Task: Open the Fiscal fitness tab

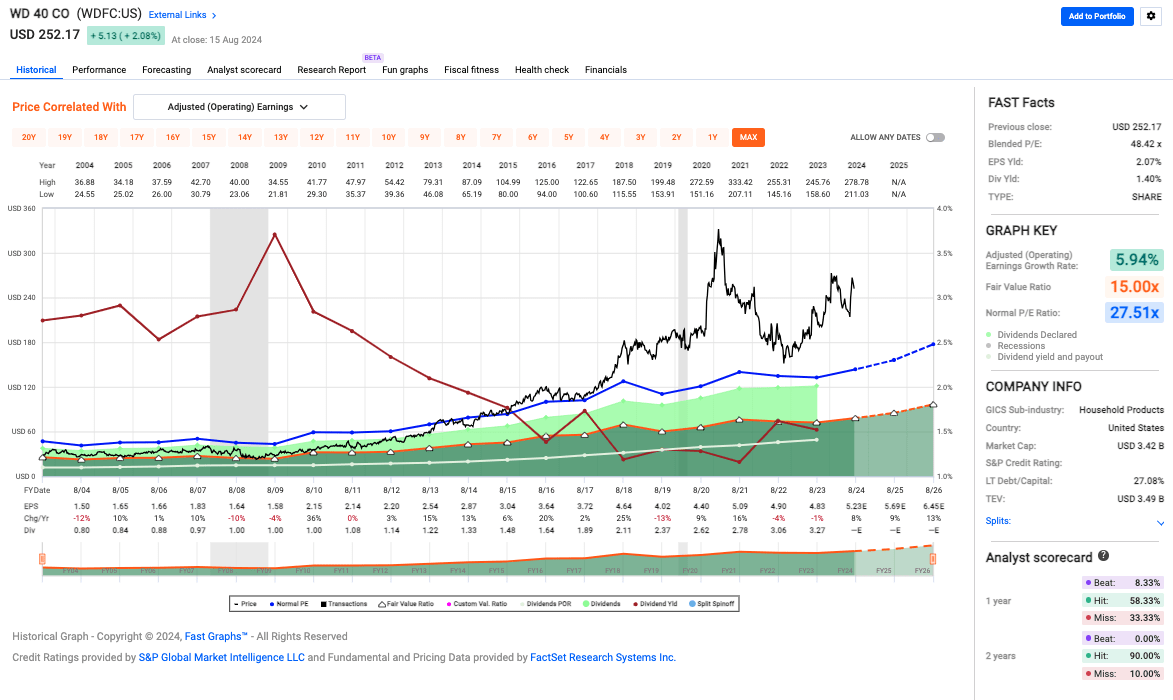Action: 471,70
